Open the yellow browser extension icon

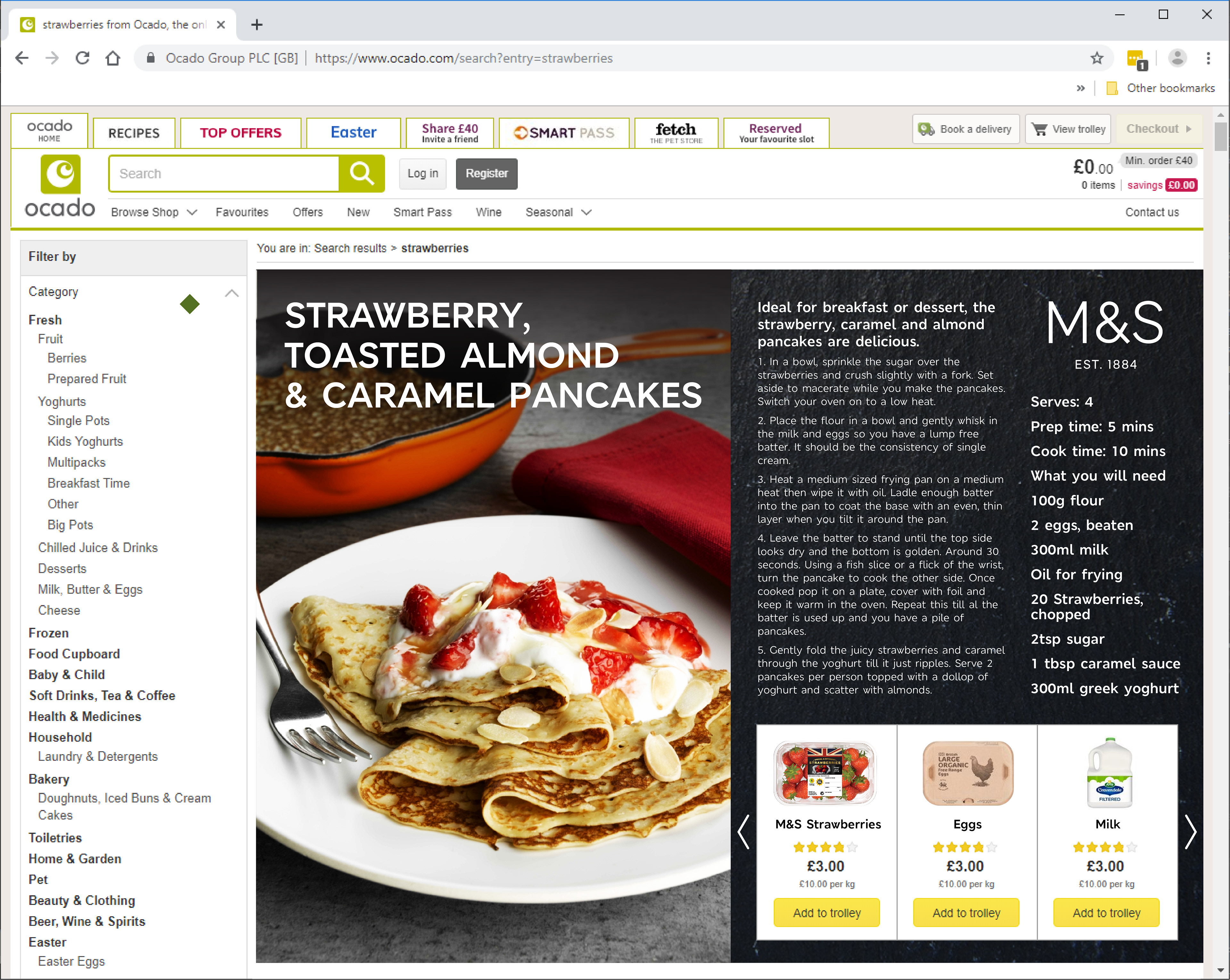click(1136, 59)
